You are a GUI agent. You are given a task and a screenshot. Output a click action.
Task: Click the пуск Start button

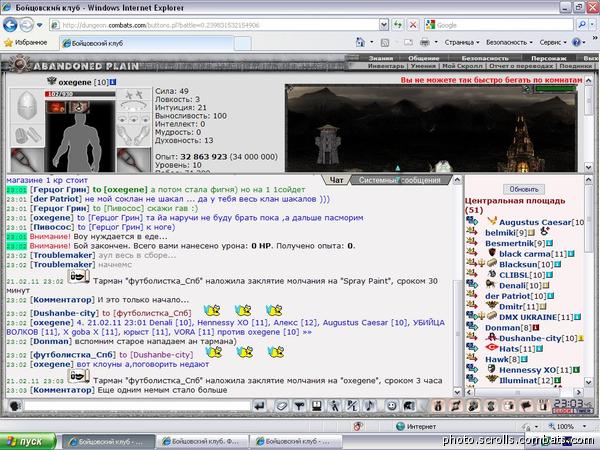(x=28, y=442)
